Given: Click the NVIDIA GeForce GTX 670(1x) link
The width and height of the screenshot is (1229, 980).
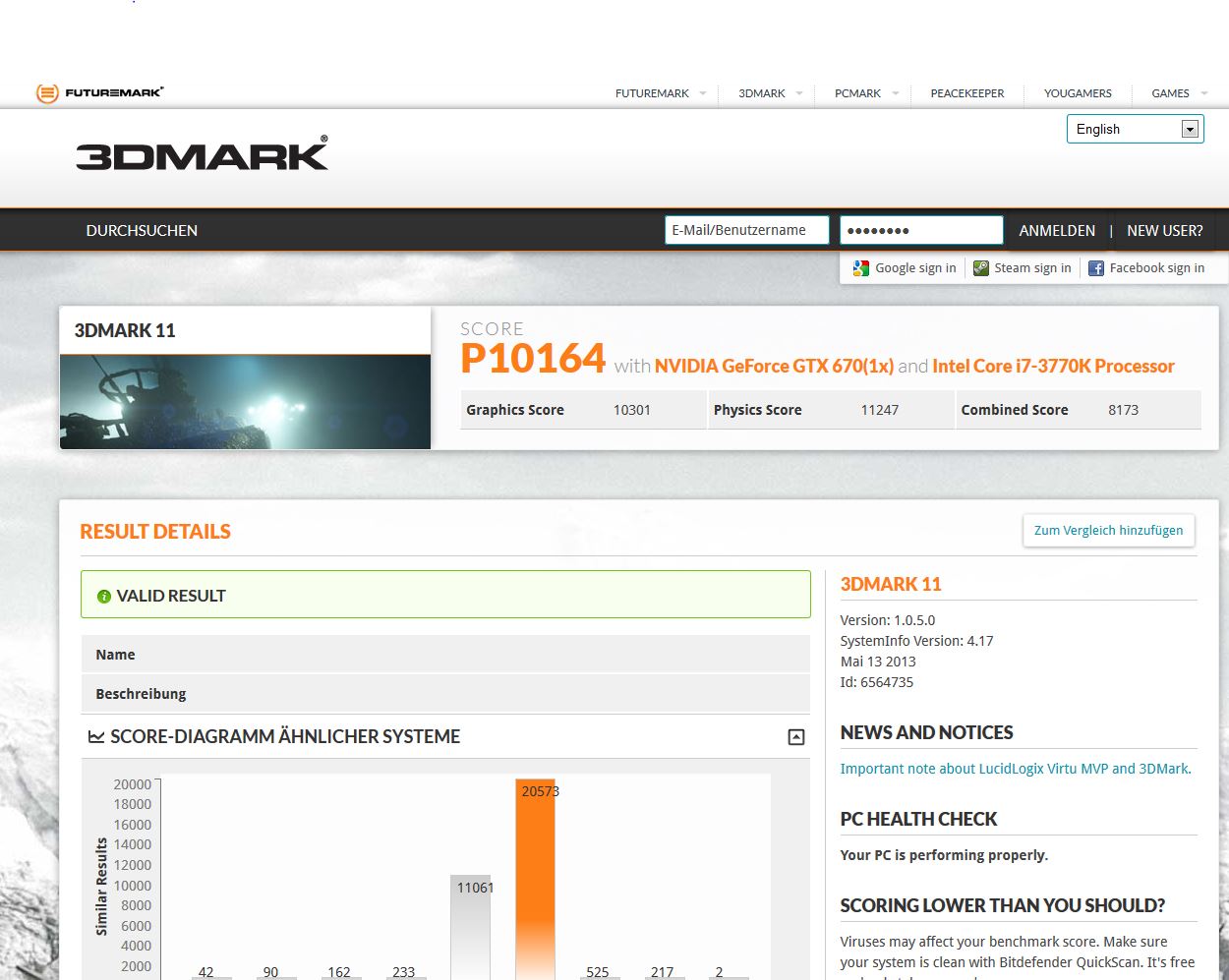Looking at the screenshot, I should click(774, 366).
